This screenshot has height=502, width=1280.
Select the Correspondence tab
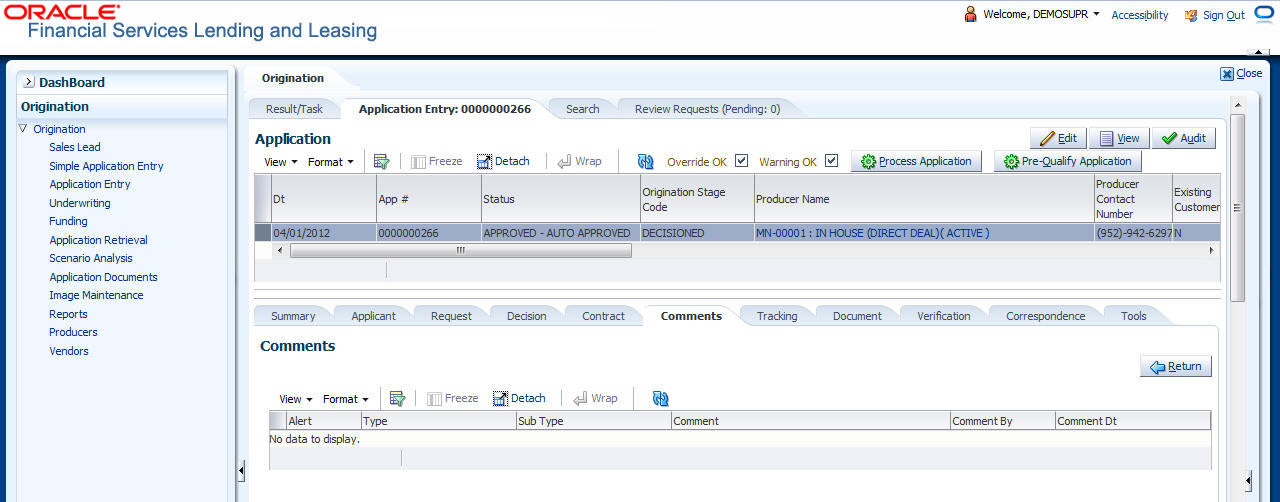coord(1045,316)
